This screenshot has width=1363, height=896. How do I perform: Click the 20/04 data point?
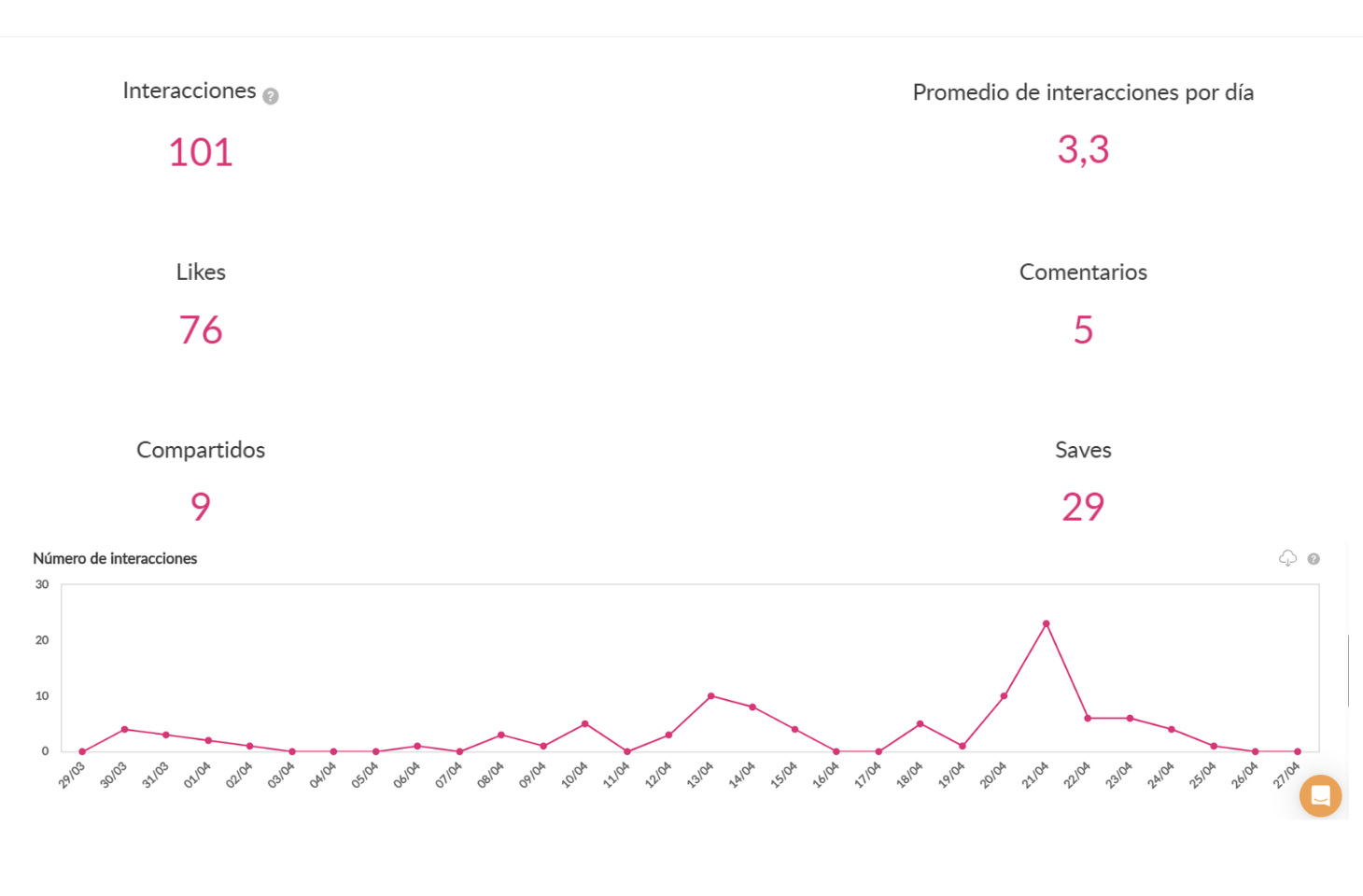pos(1004,696)
